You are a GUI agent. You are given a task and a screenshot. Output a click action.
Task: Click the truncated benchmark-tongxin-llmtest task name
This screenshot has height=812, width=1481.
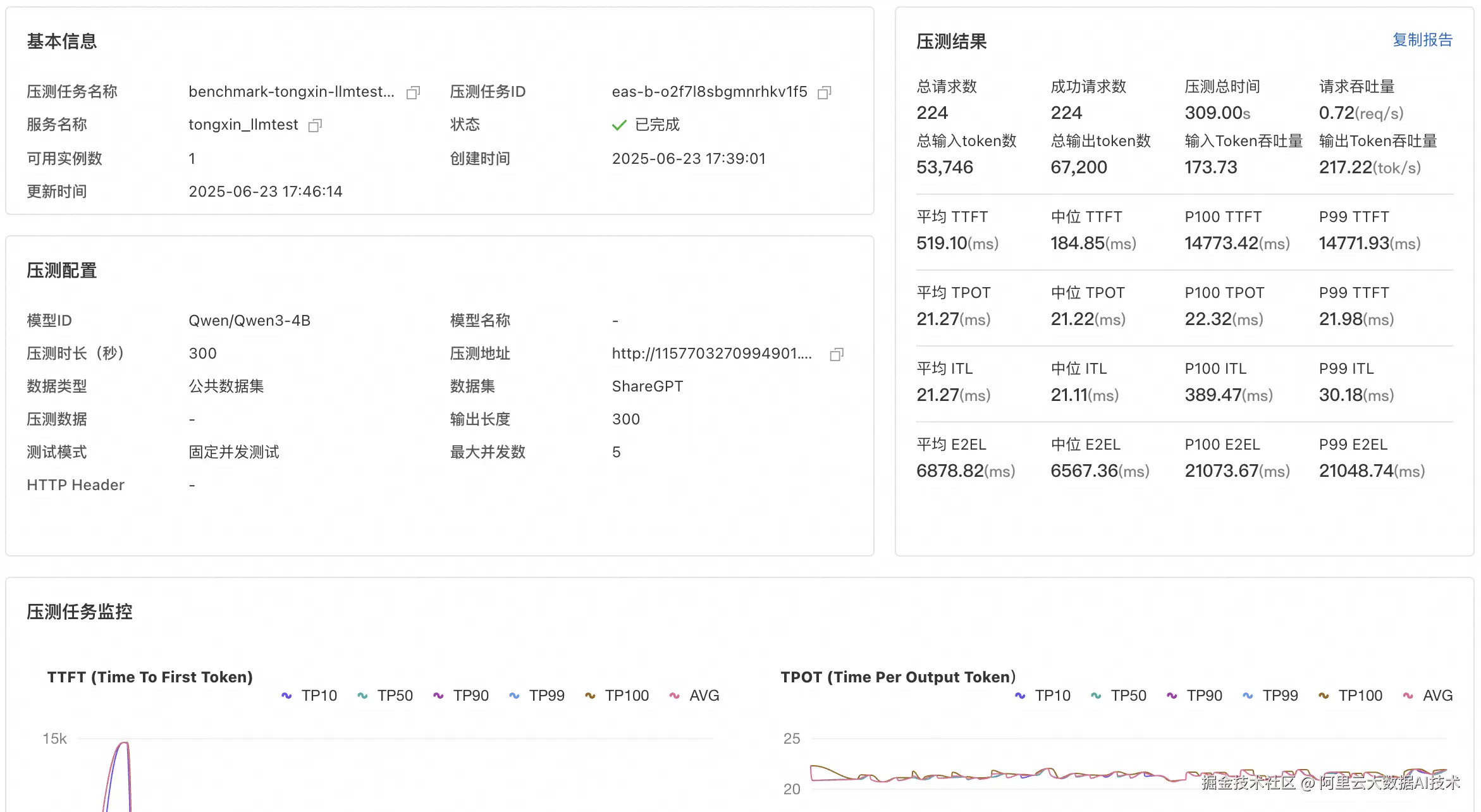(291, 92)
